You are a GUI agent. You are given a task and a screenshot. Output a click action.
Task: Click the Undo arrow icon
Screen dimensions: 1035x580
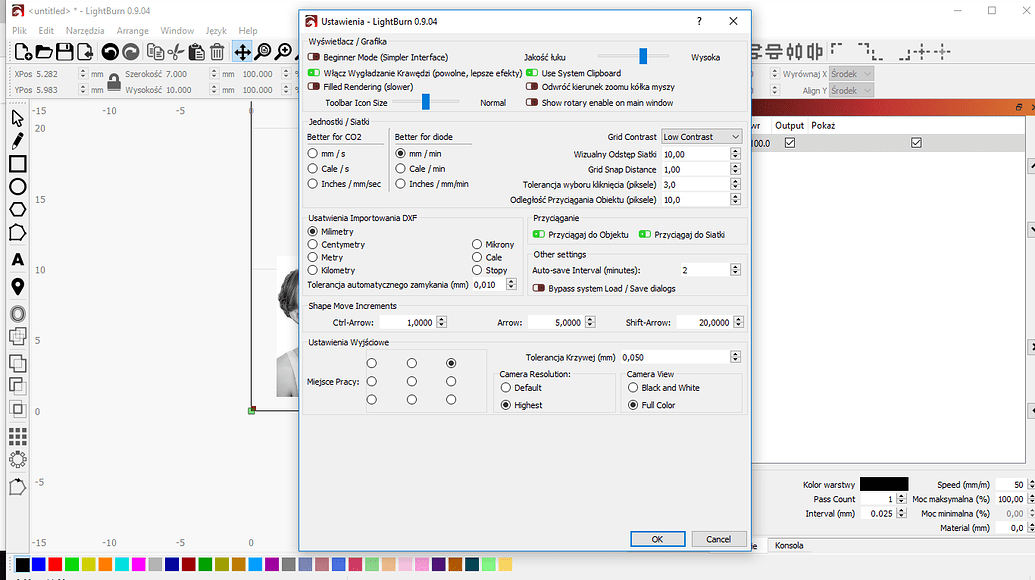110,51
